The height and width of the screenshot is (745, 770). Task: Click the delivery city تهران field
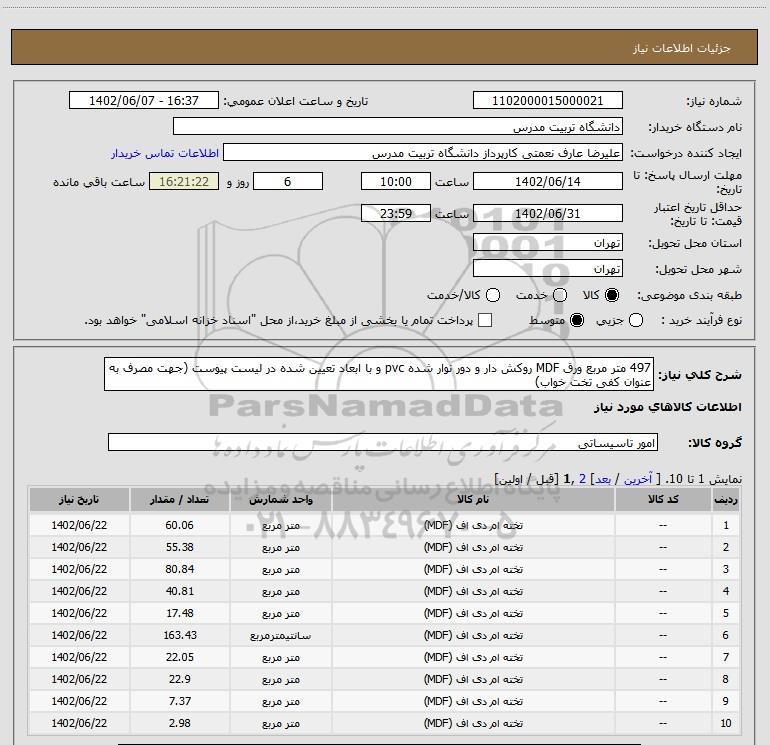pos(548,269)
